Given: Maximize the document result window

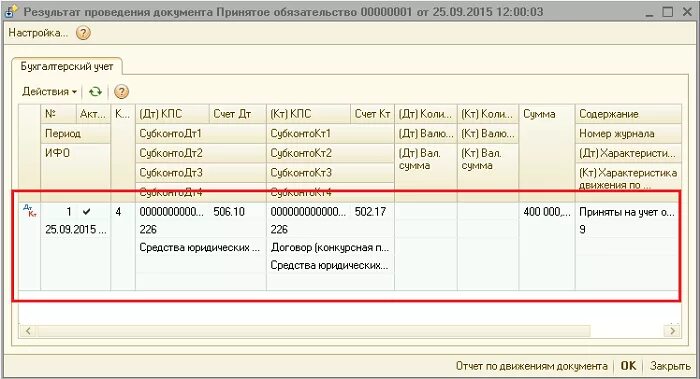Looking at the screenshot, I should coord(668,12).
